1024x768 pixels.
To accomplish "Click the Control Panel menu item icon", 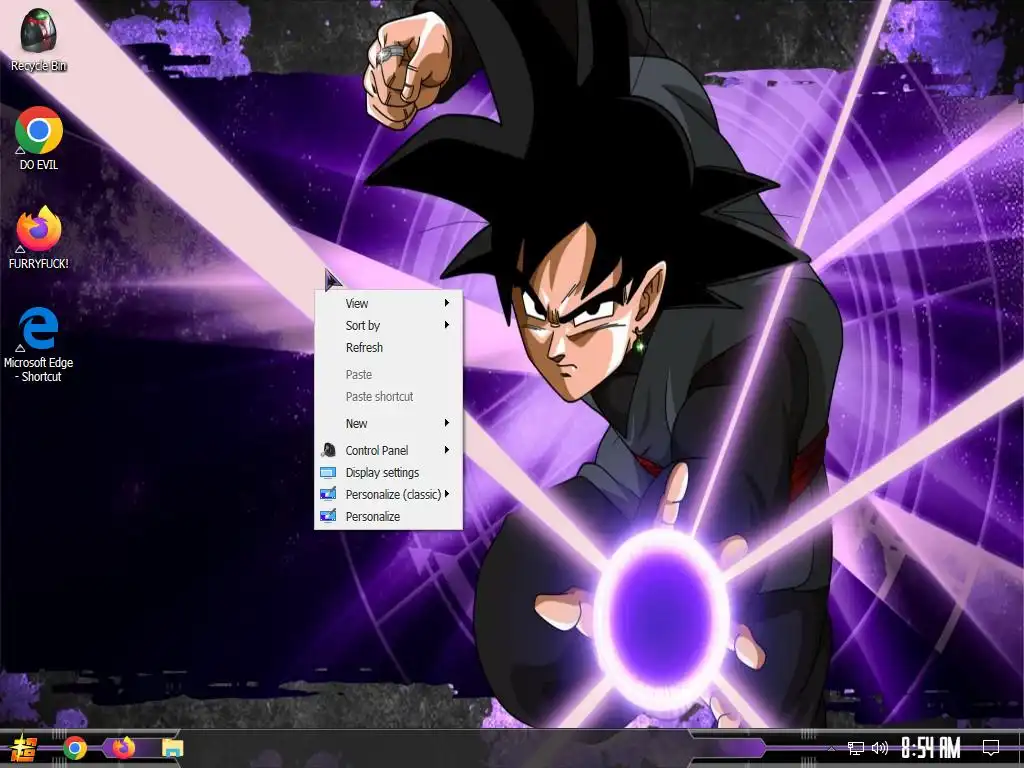I will click(x=328, y=450).
